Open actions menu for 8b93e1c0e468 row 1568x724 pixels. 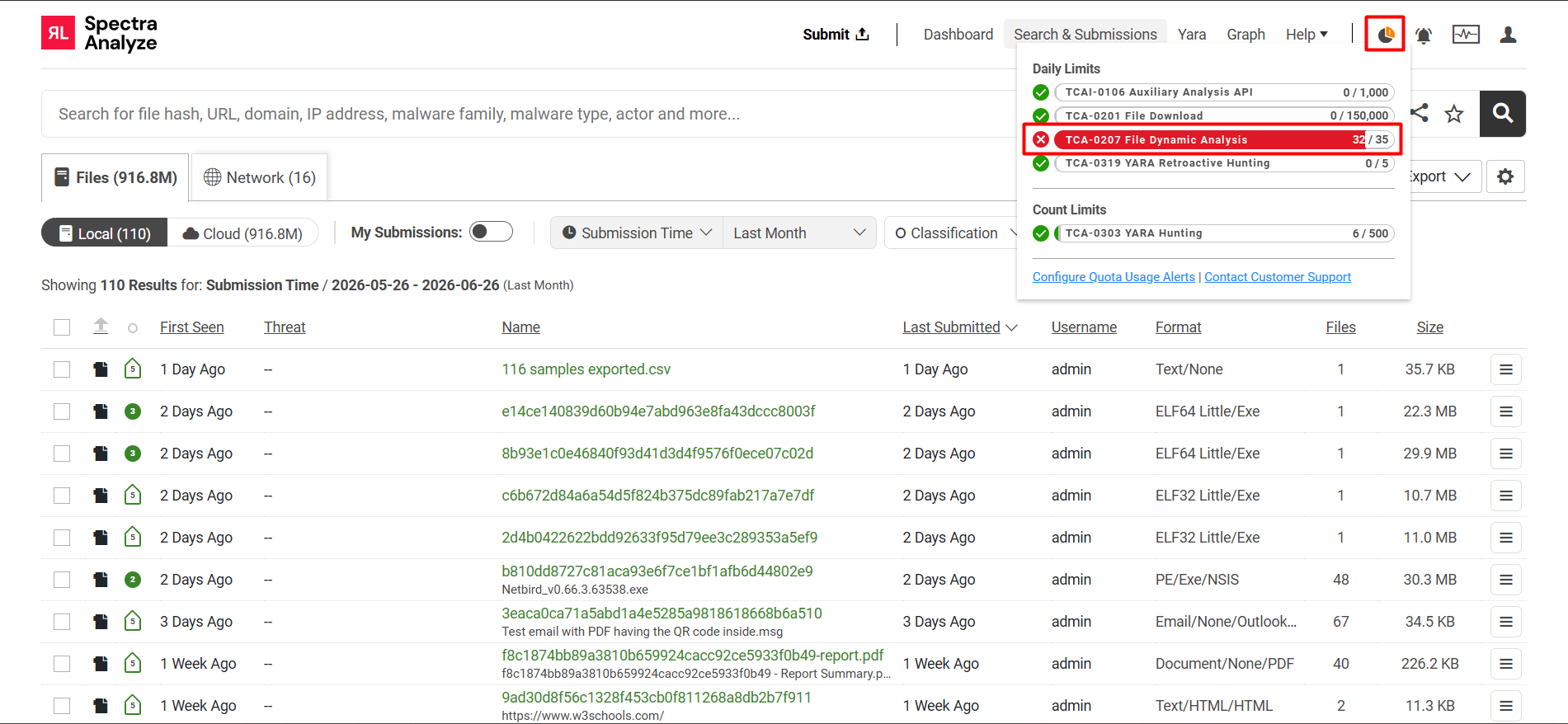click(1506, 454)
